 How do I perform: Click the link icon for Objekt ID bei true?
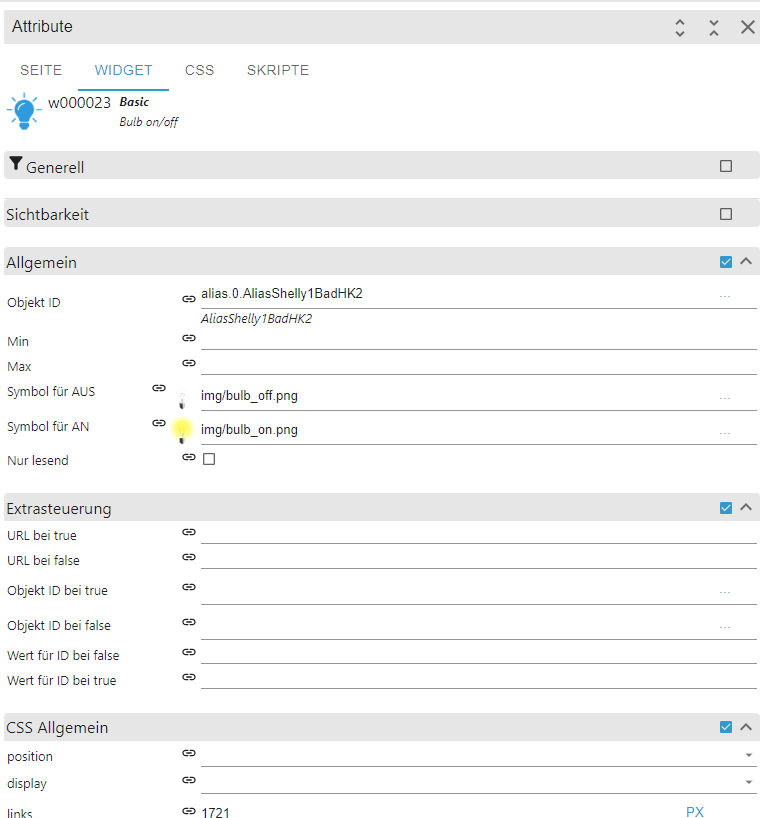tap(189, 587)
